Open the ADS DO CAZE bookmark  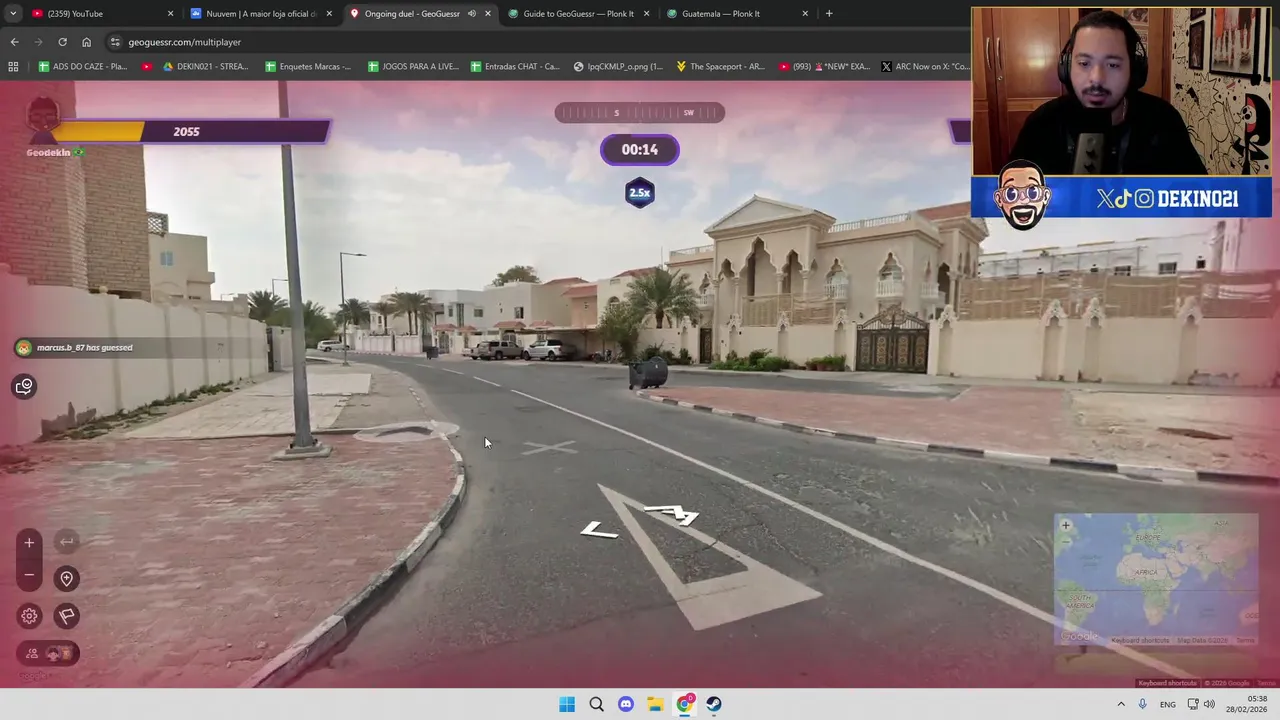click(83, 67)
